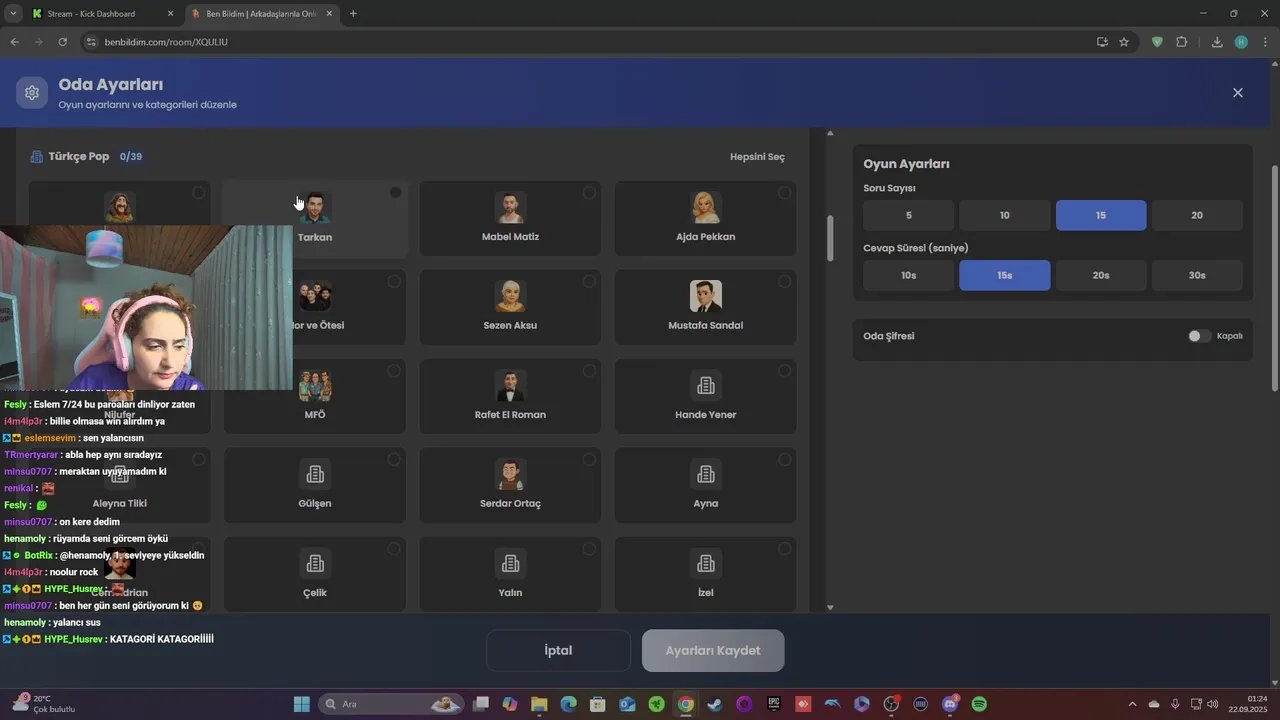Open Steam from the taskbar

715,704
